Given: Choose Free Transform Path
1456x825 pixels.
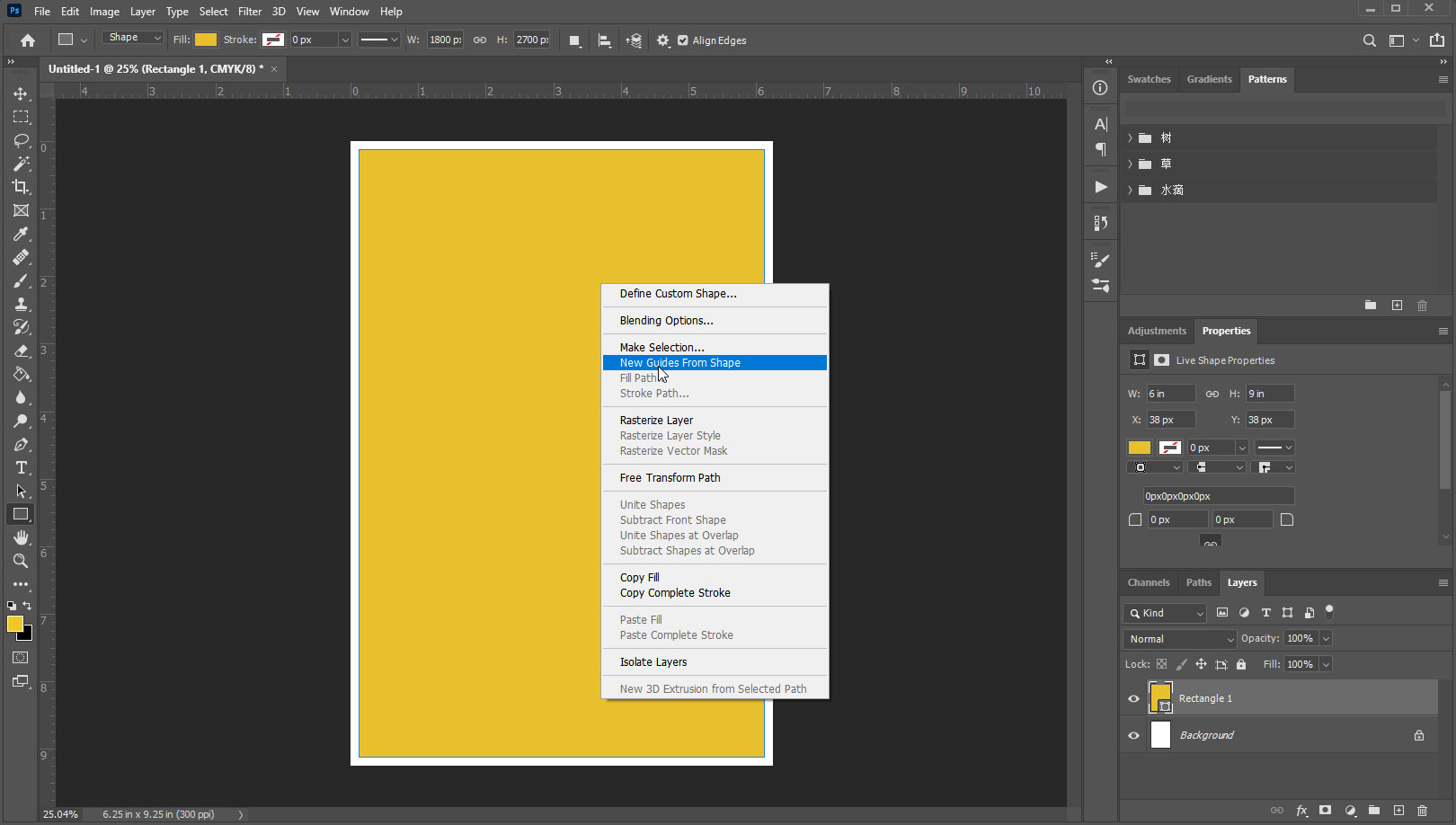Looking at the screenshot, I should (715, 478).
